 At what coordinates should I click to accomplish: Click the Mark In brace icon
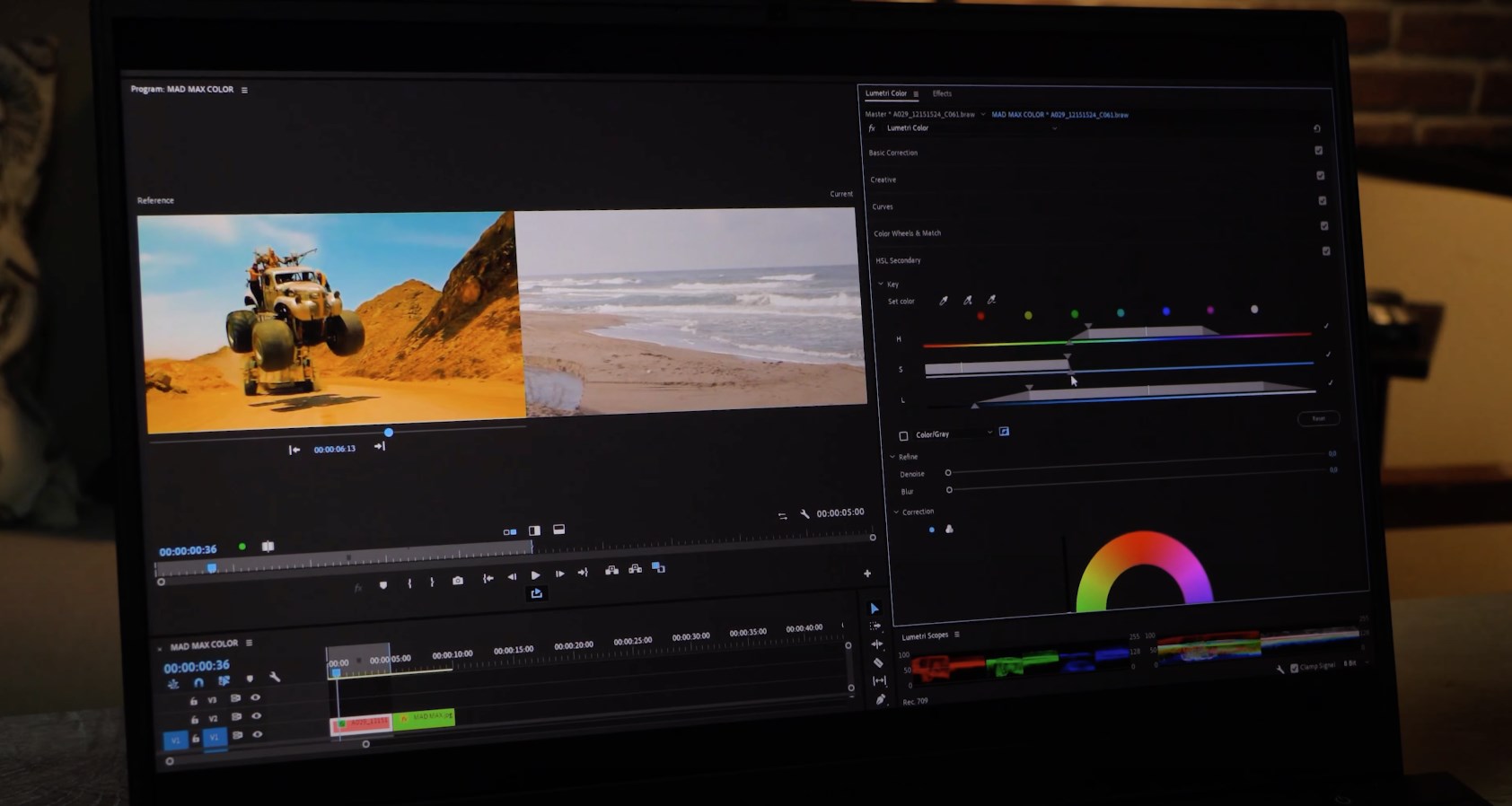pyautogui.click(x=409, y=583)
